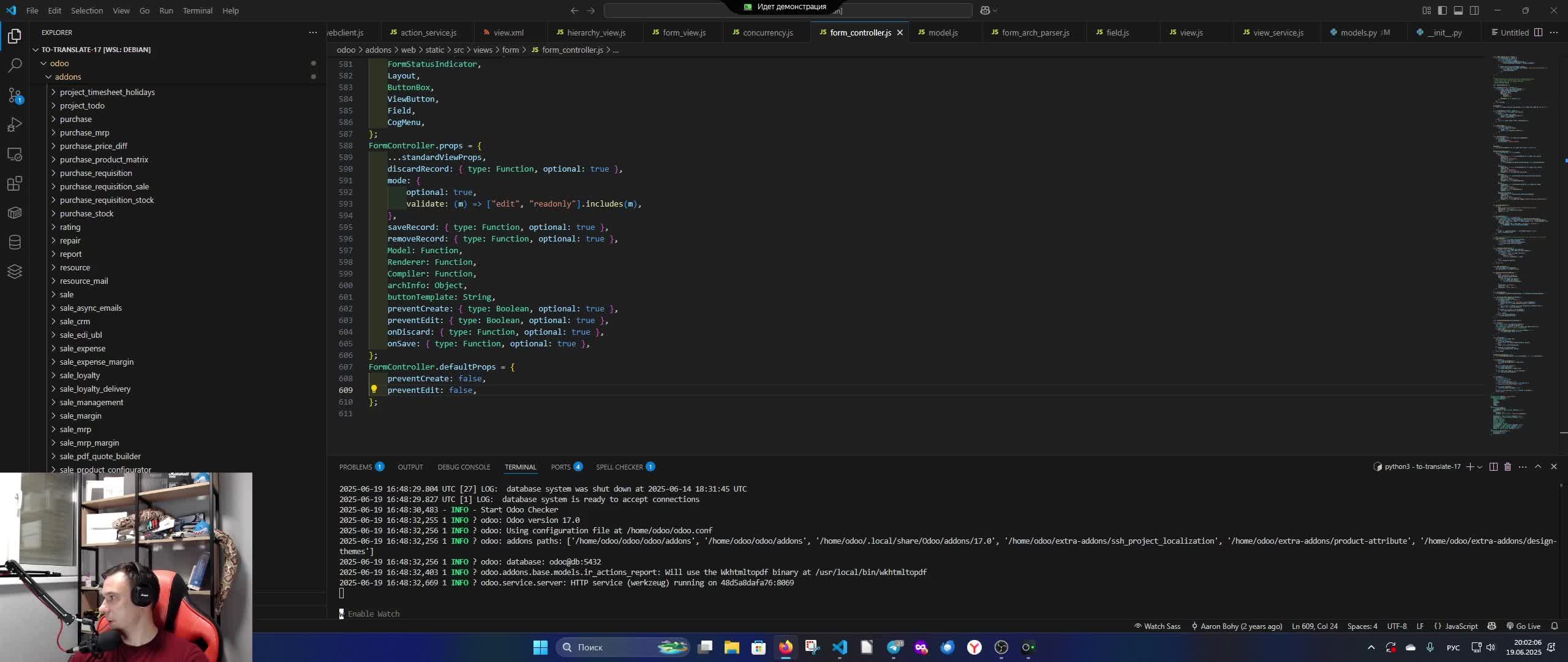
Task: Toggle Watch Sass in status bar
Action: click(1157, 626)
